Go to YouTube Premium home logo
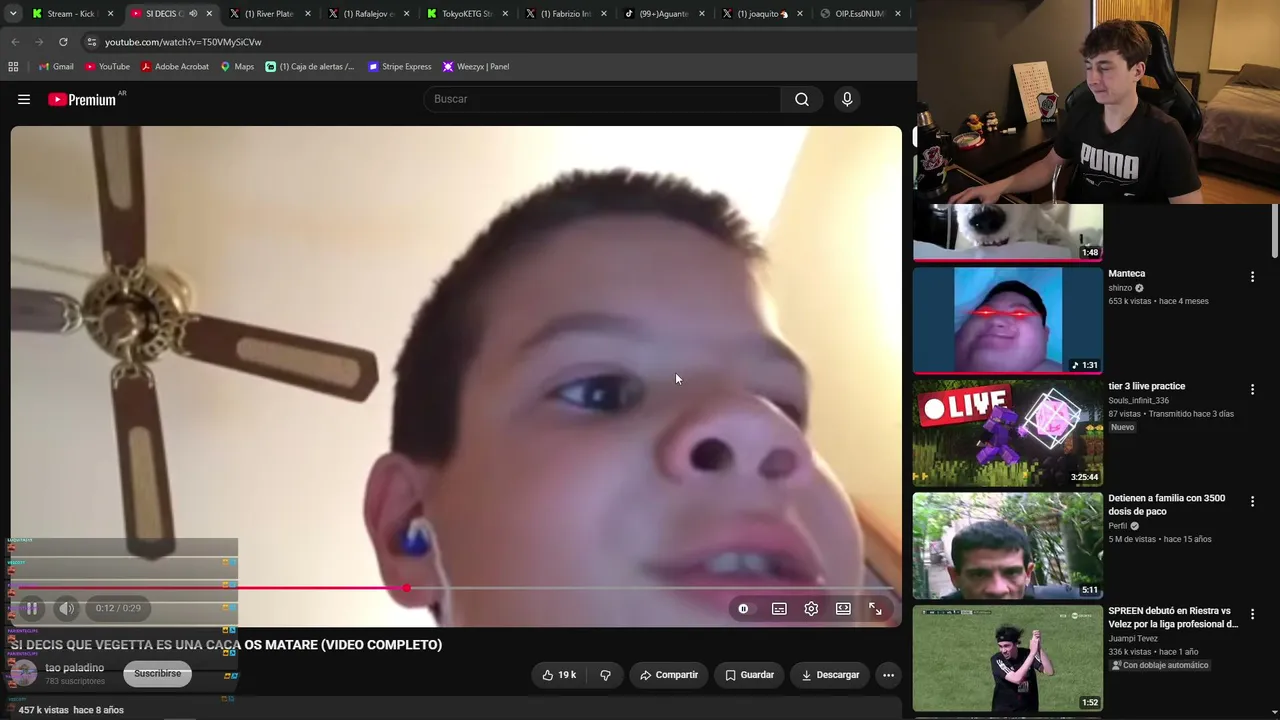 coord(82,99)
